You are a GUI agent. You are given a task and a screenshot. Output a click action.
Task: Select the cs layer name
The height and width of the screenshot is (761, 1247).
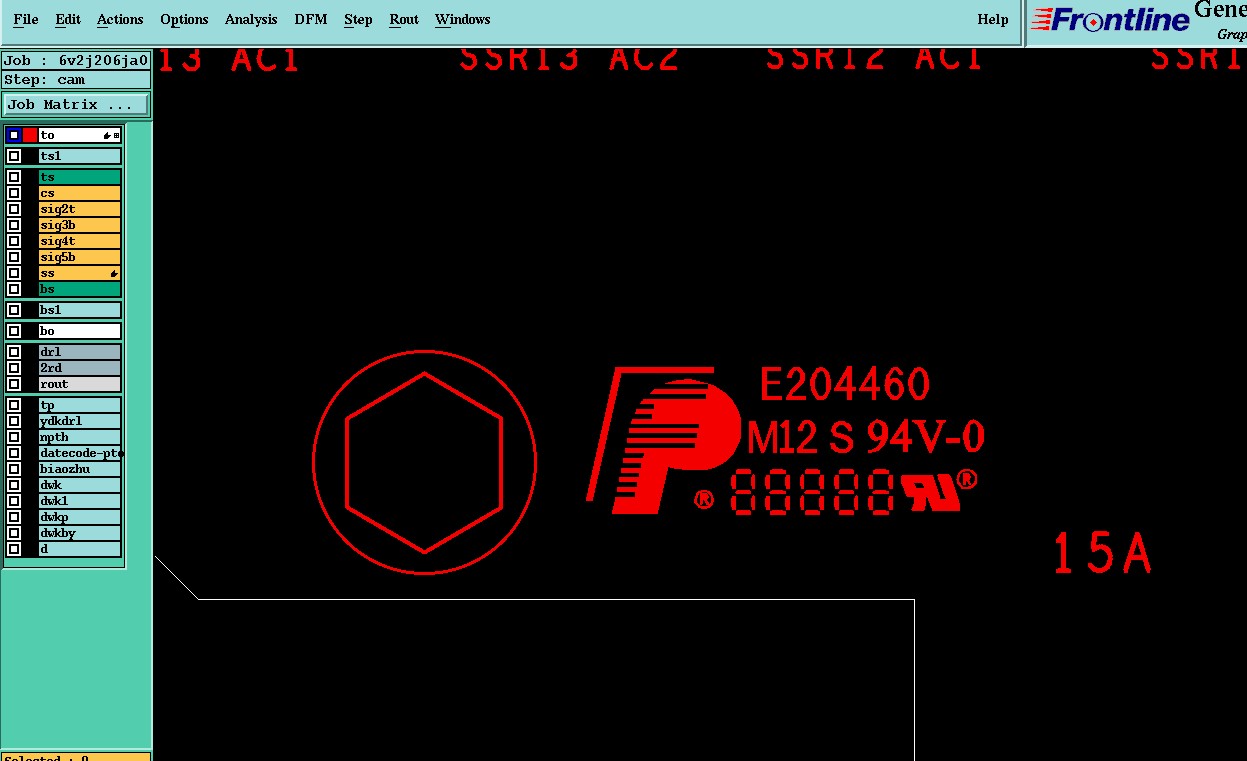pyautogui.click(x=80, y=193)
